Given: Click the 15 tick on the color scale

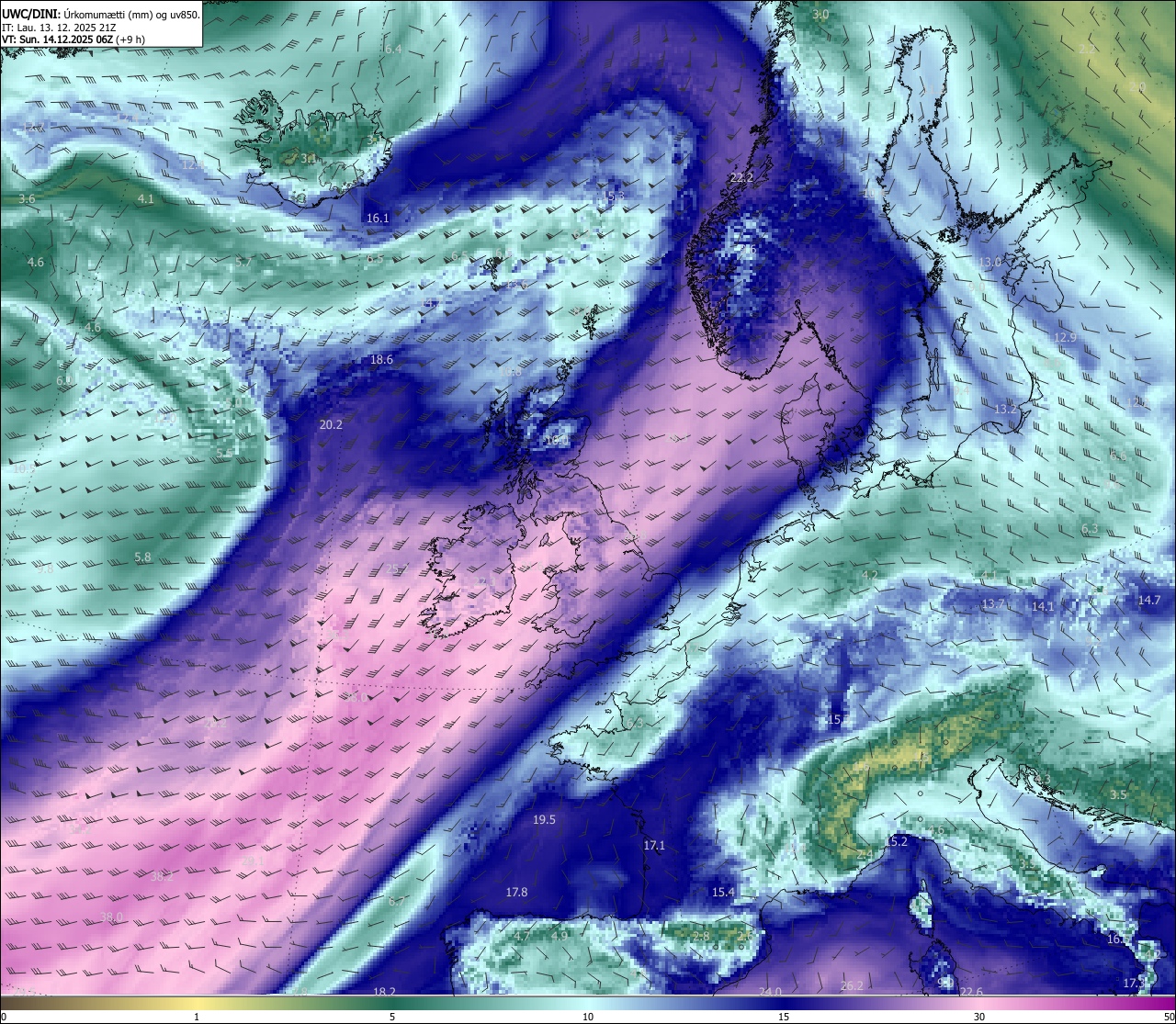Looking at the screenshot, I should click(x=784, y=1017).
